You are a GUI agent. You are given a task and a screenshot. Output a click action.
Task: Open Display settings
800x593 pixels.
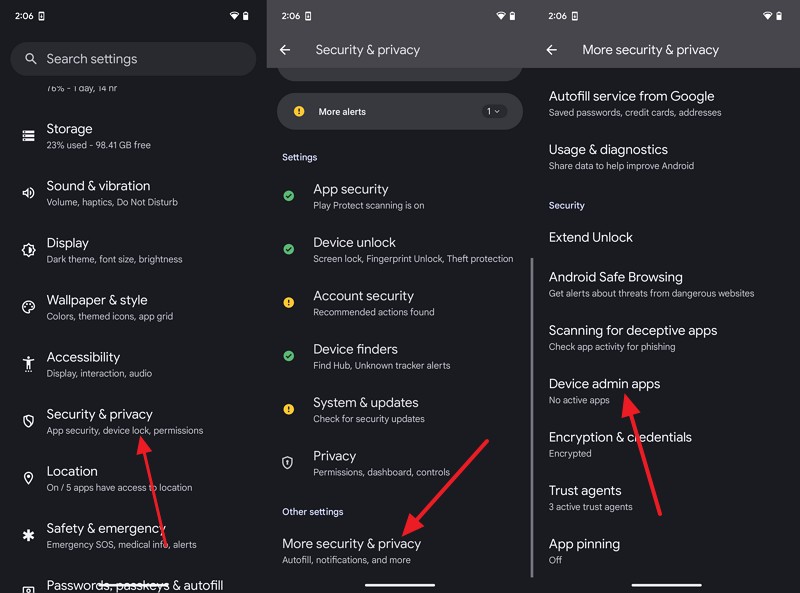[x=133, y=250]
